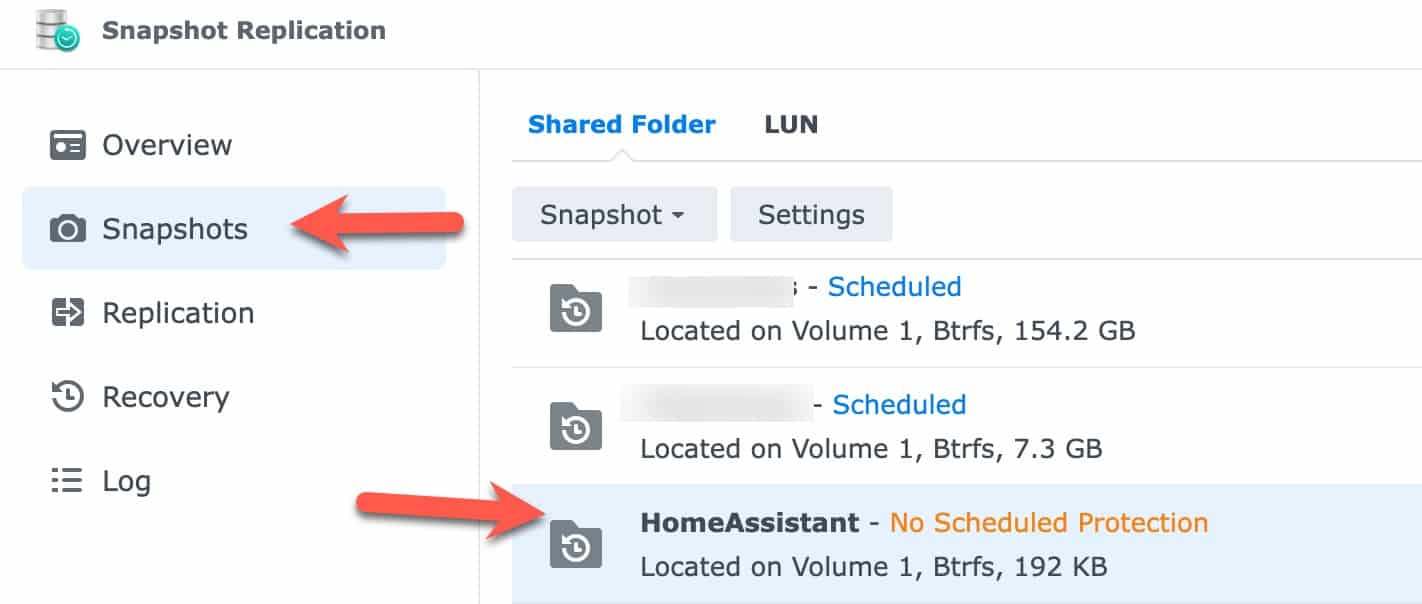Click the arrow on the Snapshot button
This screenshot has height=604, width=1422.
point(678,216)
